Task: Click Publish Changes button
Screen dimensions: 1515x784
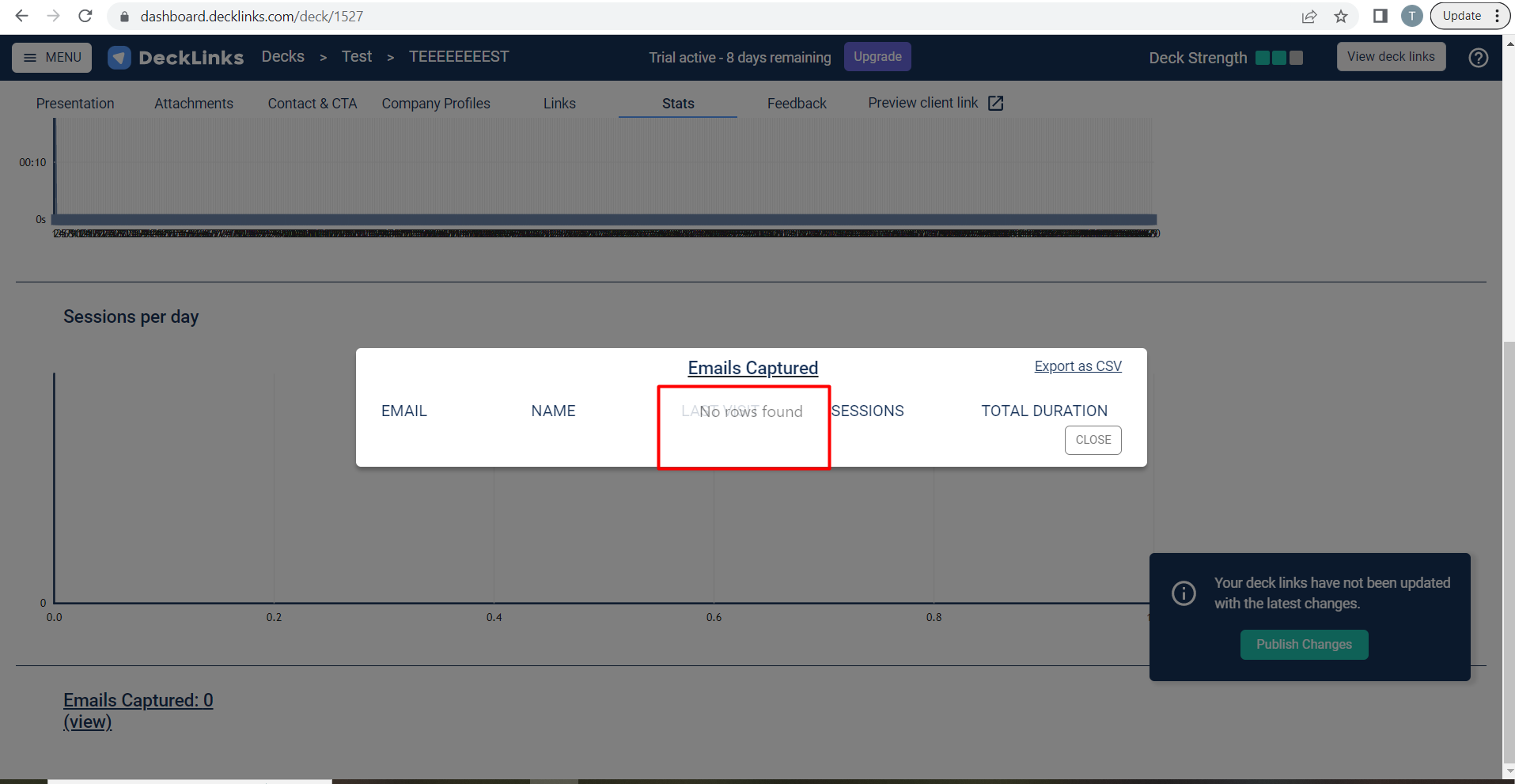Action: pyautogui.click(x=1304, y=644)
